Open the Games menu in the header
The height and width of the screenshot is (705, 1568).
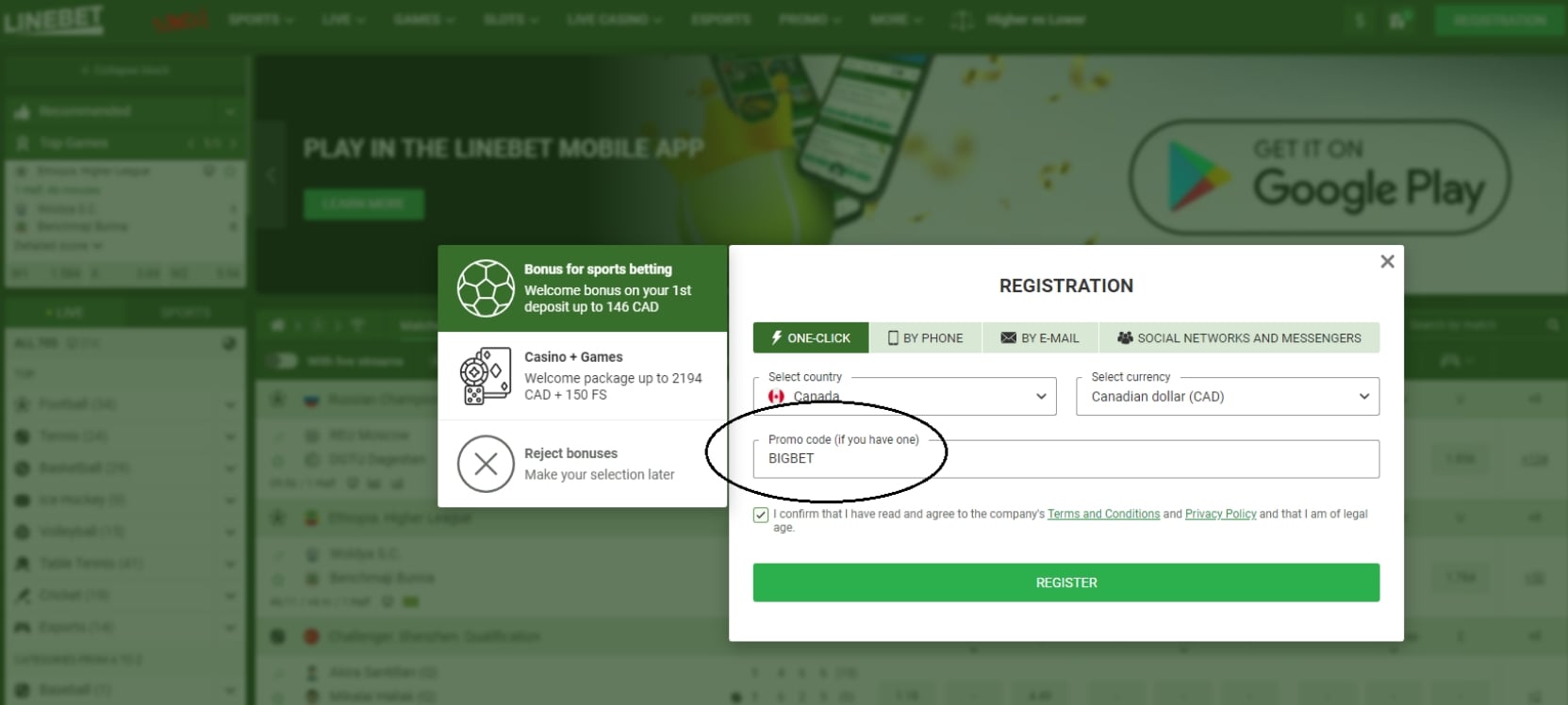point(424,19)
